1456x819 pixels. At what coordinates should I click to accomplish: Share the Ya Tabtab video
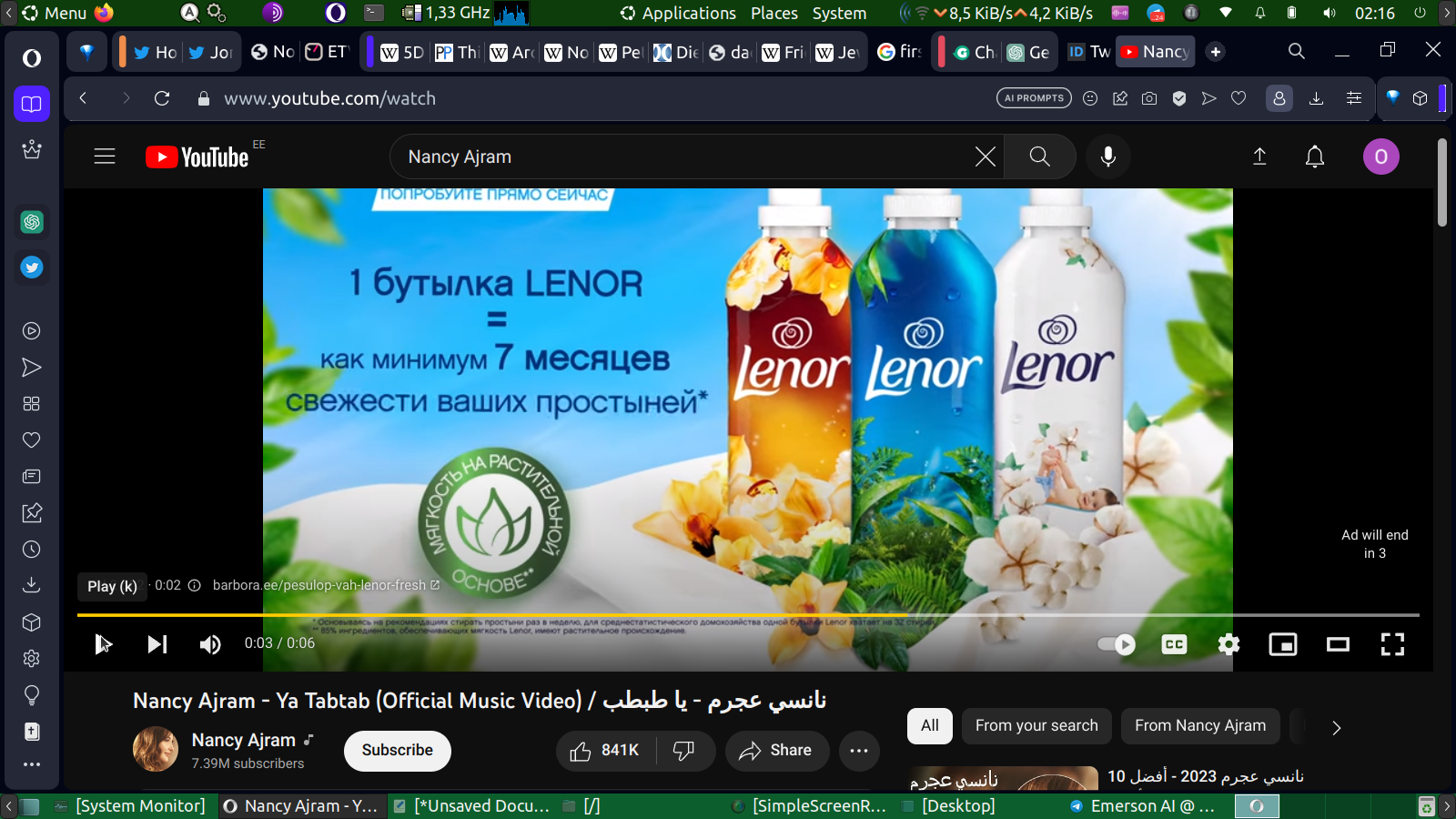pyautogui.click(x=776, y=751)
